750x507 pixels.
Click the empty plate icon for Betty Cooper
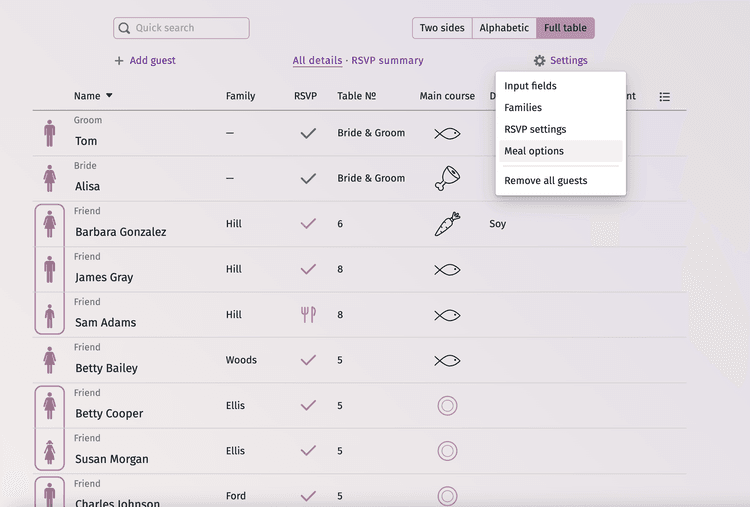point(447,406)
